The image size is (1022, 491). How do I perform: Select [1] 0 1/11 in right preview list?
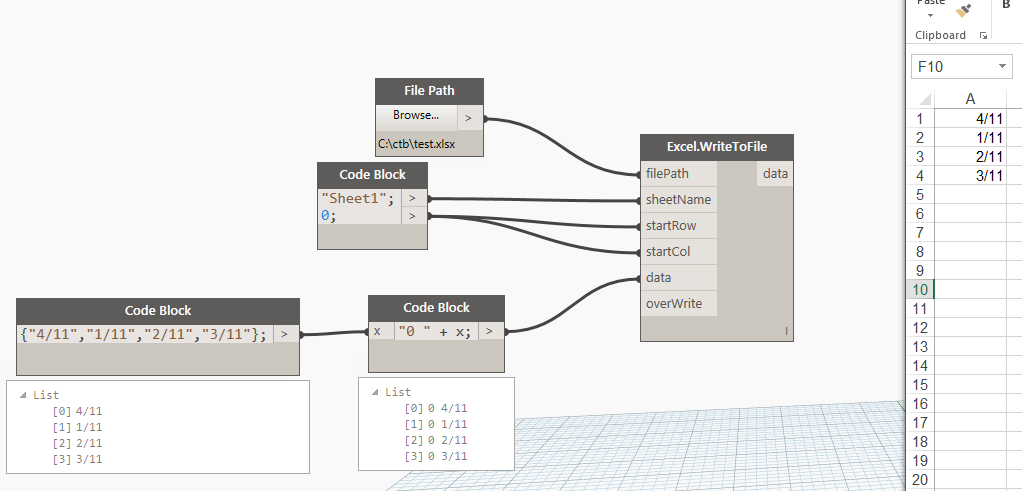[x=435, y=424]
